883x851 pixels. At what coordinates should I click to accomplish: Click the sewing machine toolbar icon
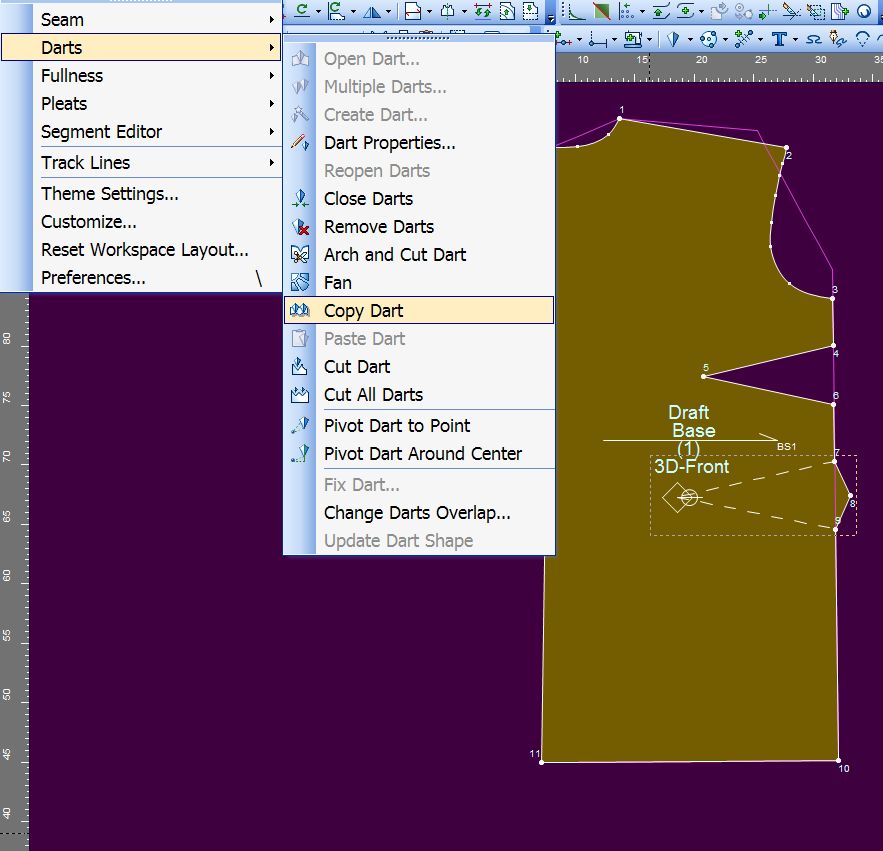pyautogui.click(x=634, y=39)
